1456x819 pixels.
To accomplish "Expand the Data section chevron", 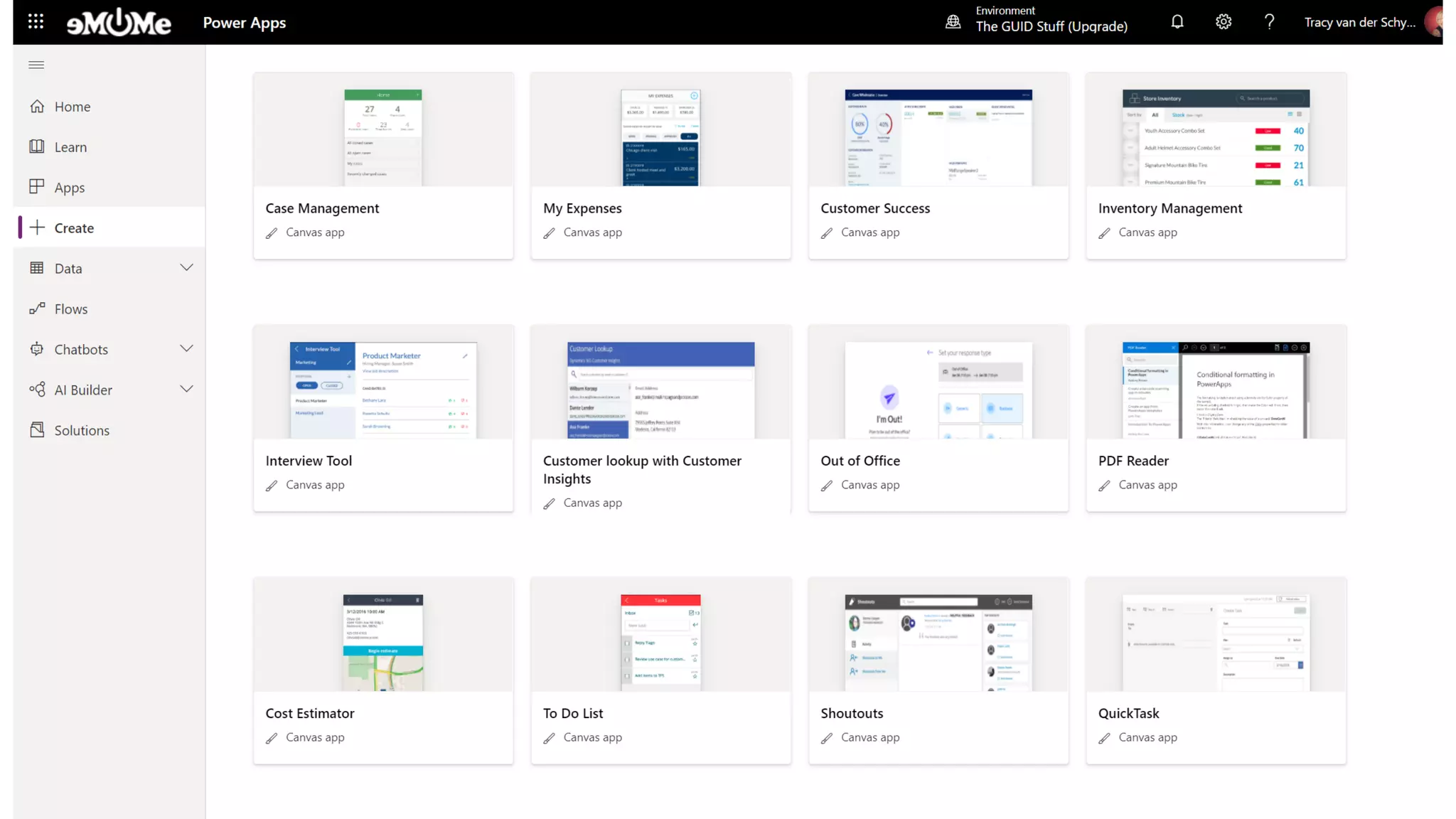I will 186,268.
